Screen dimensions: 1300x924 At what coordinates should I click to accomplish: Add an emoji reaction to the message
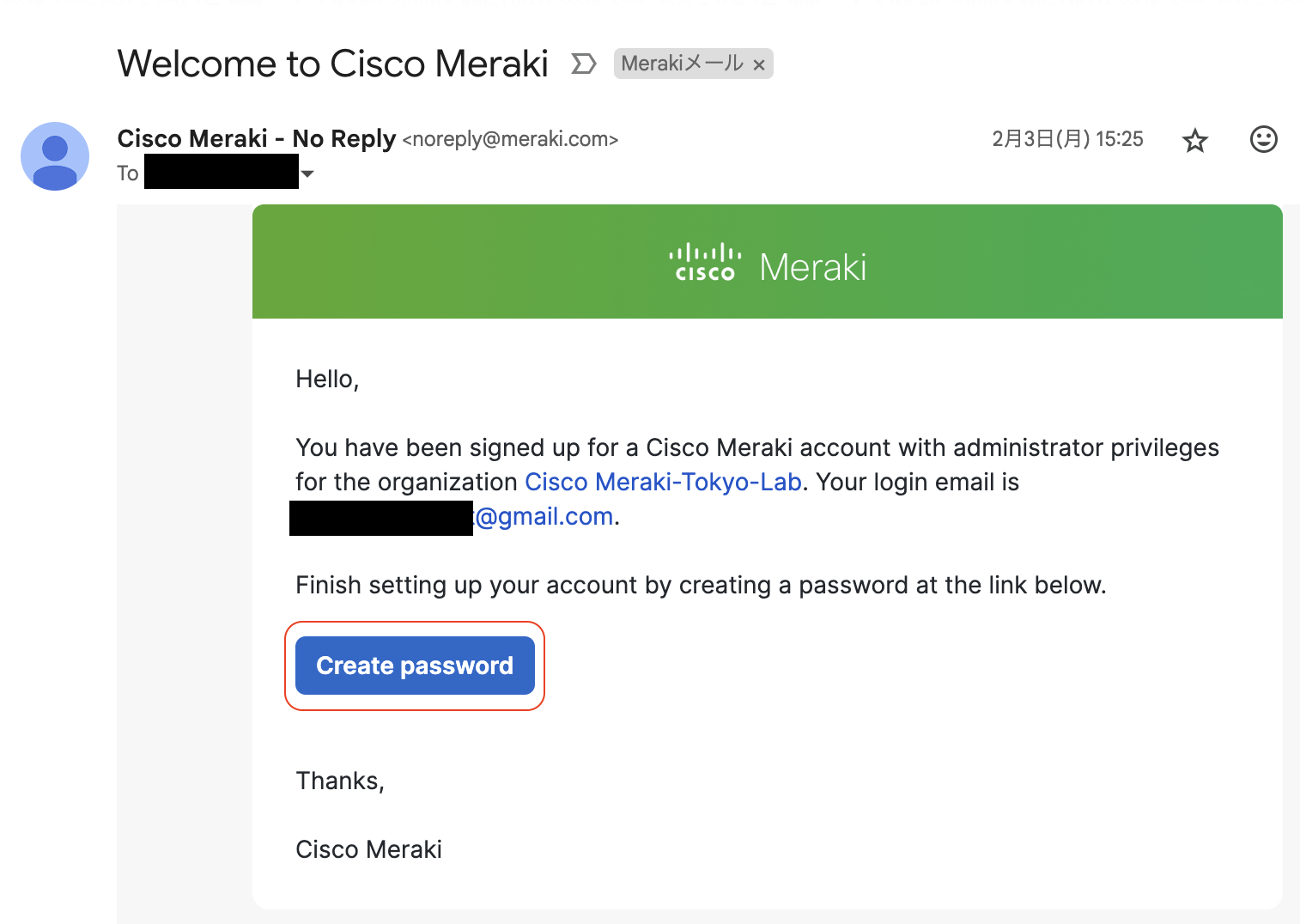(1263, 139)
